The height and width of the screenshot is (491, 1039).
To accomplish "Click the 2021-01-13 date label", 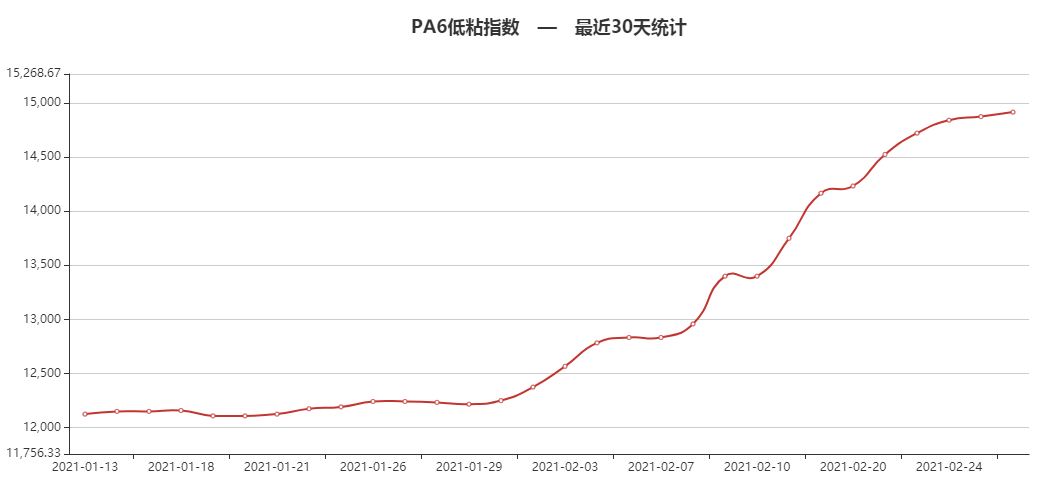I will 85,466.
